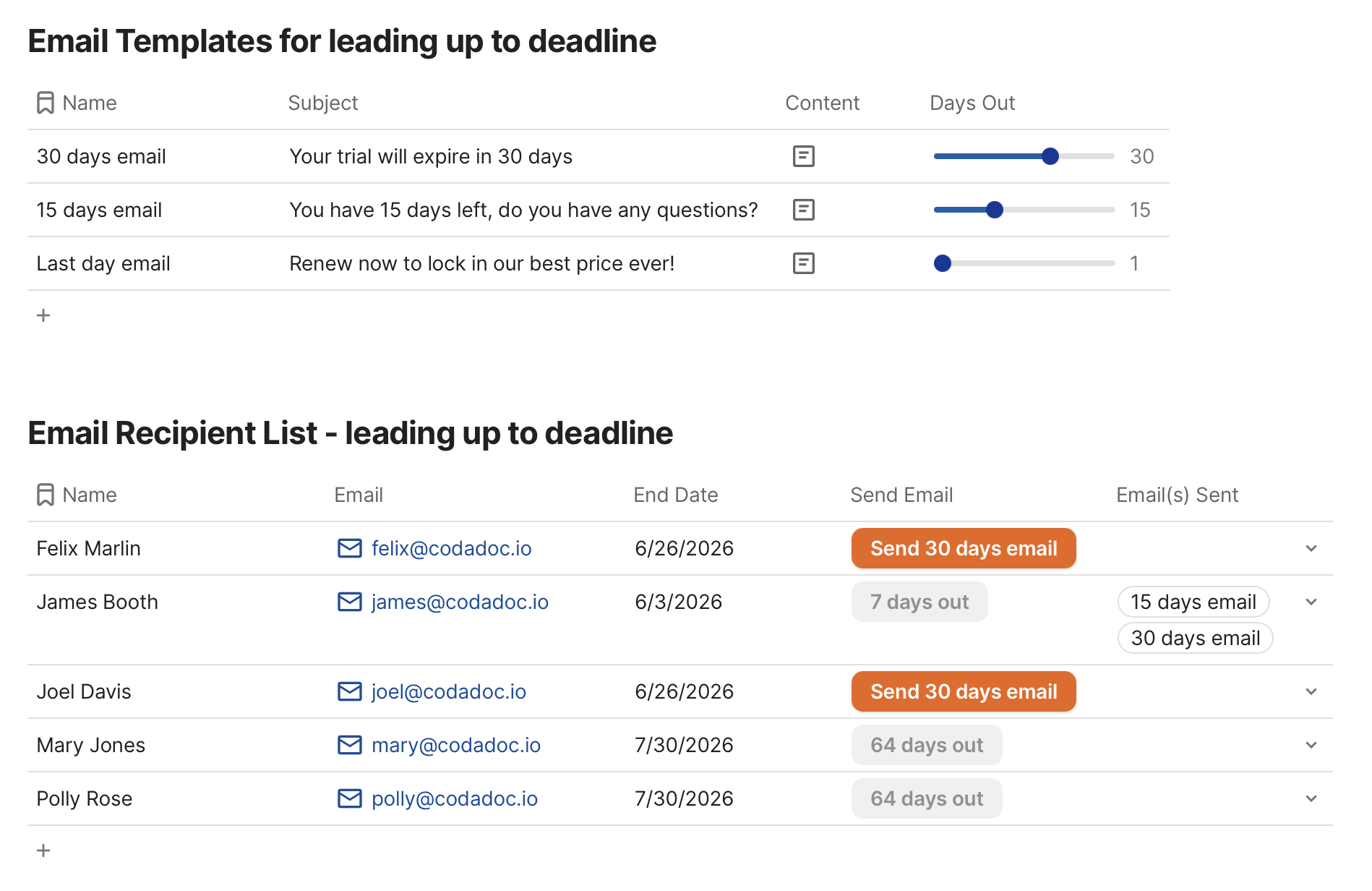Add new row to Email Templates table
Image resolution: width=1372 pixels, height=891 pixels.
pyautogui.click(x=43, y=315)
